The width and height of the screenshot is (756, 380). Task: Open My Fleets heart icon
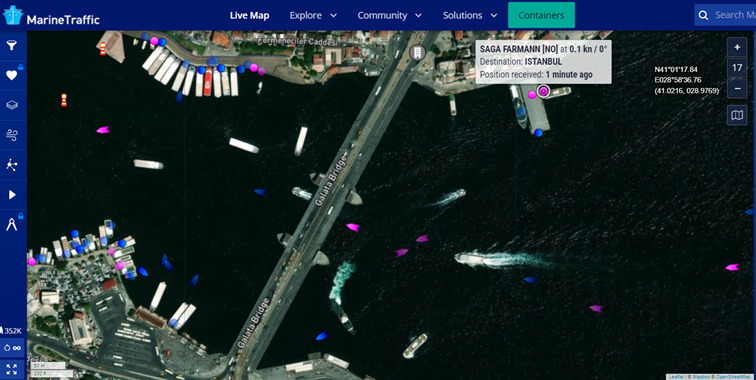click(12, 75)
